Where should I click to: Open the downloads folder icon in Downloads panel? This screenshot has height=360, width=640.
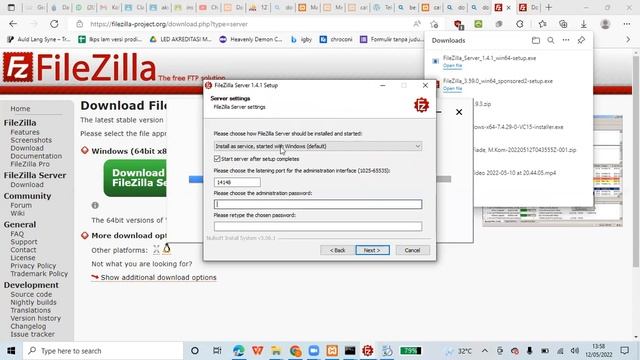click(536, 40)
